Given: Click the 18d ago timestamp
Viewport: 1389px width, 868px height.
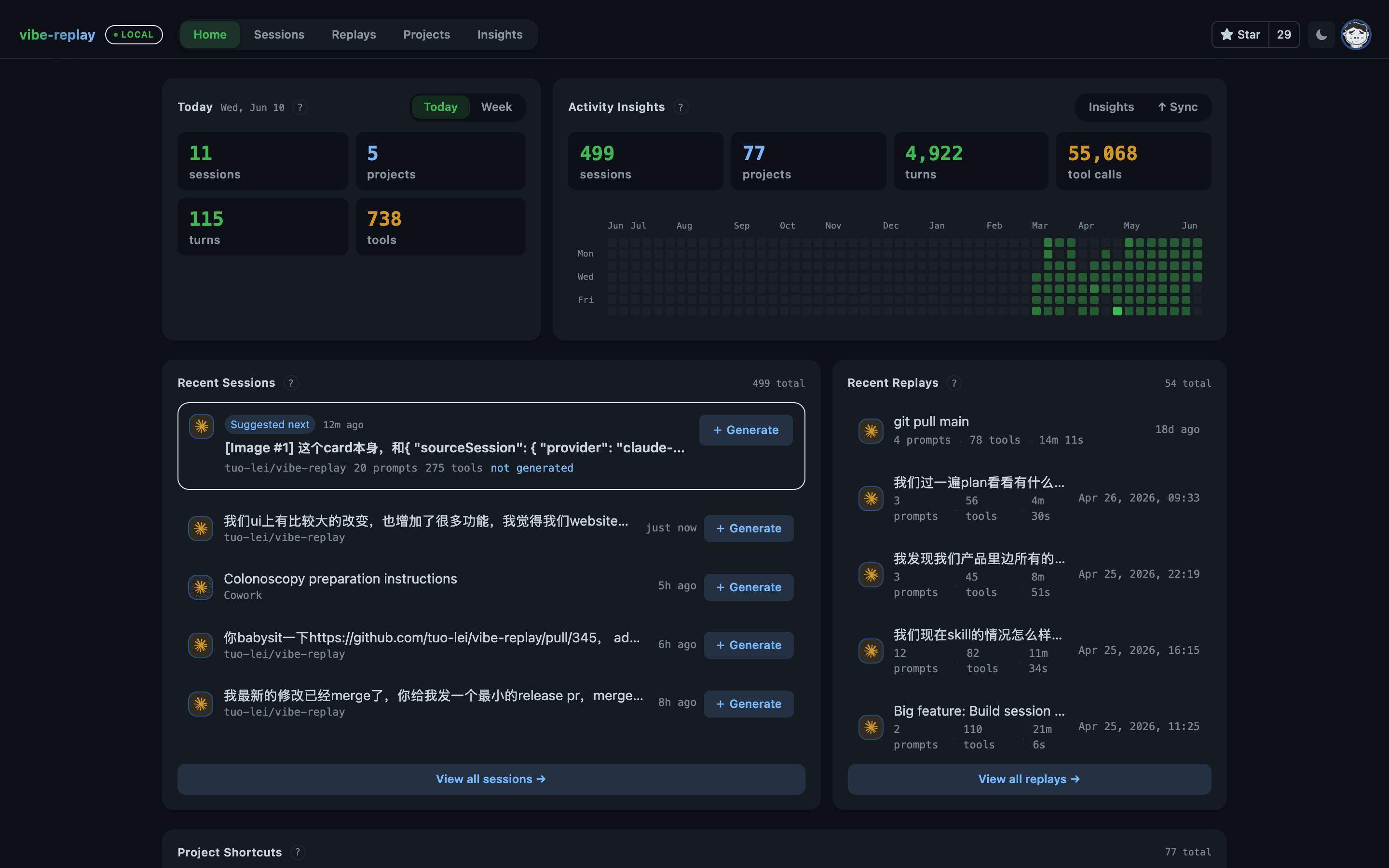Looking at the screenshot, I should (1177, 429).
